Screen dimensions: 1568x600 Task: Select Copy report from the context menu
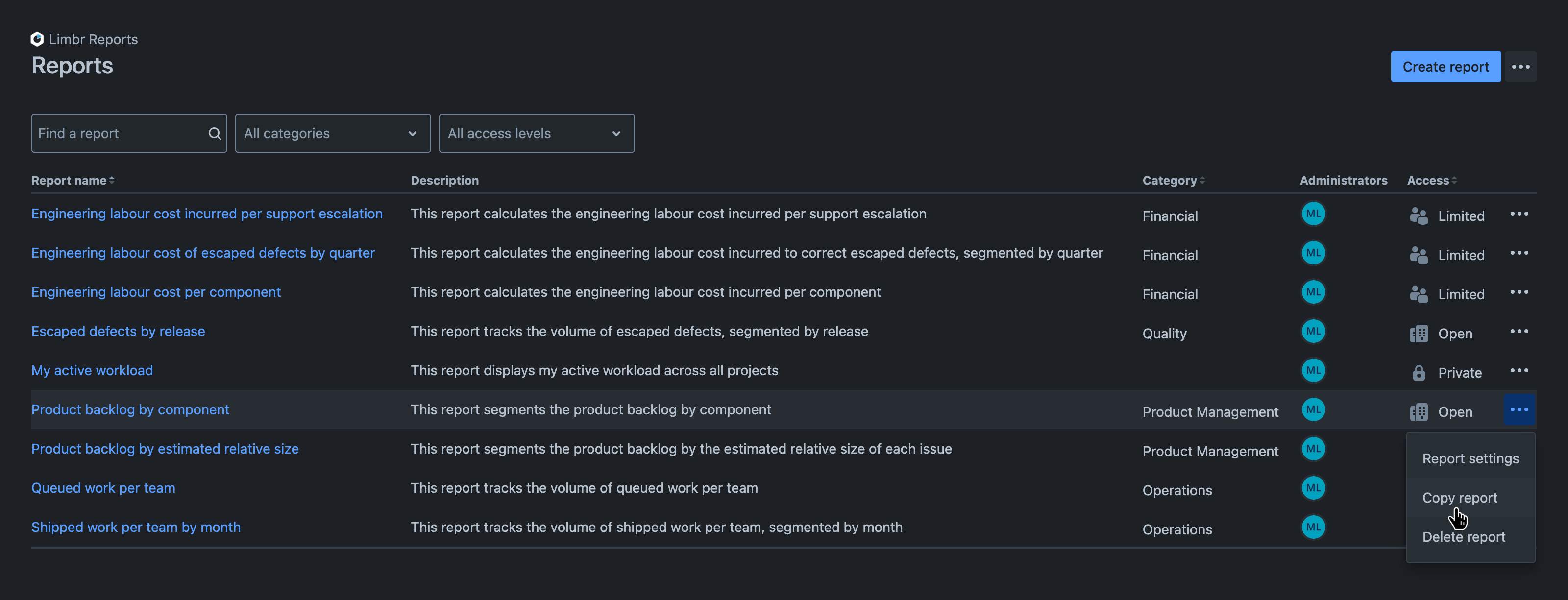click(1460, 497)
